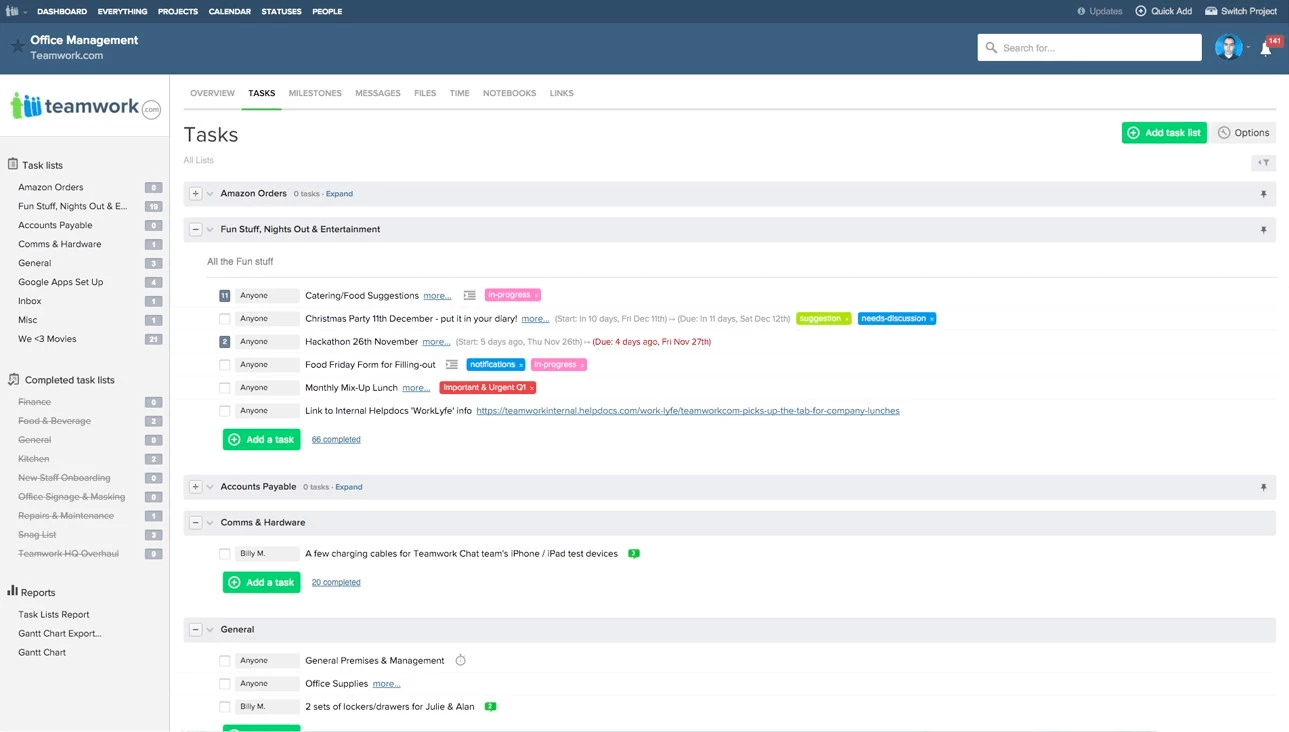The width and height of the screenshot is (1289, 732).
Task: Open the 66 completed tasks link
Action: [336, 439]
